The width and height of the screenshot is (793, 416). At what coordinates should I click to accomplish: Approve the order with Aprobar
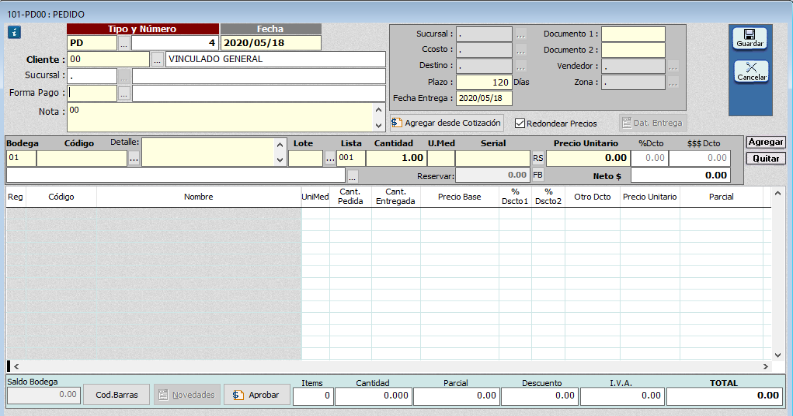257,395
